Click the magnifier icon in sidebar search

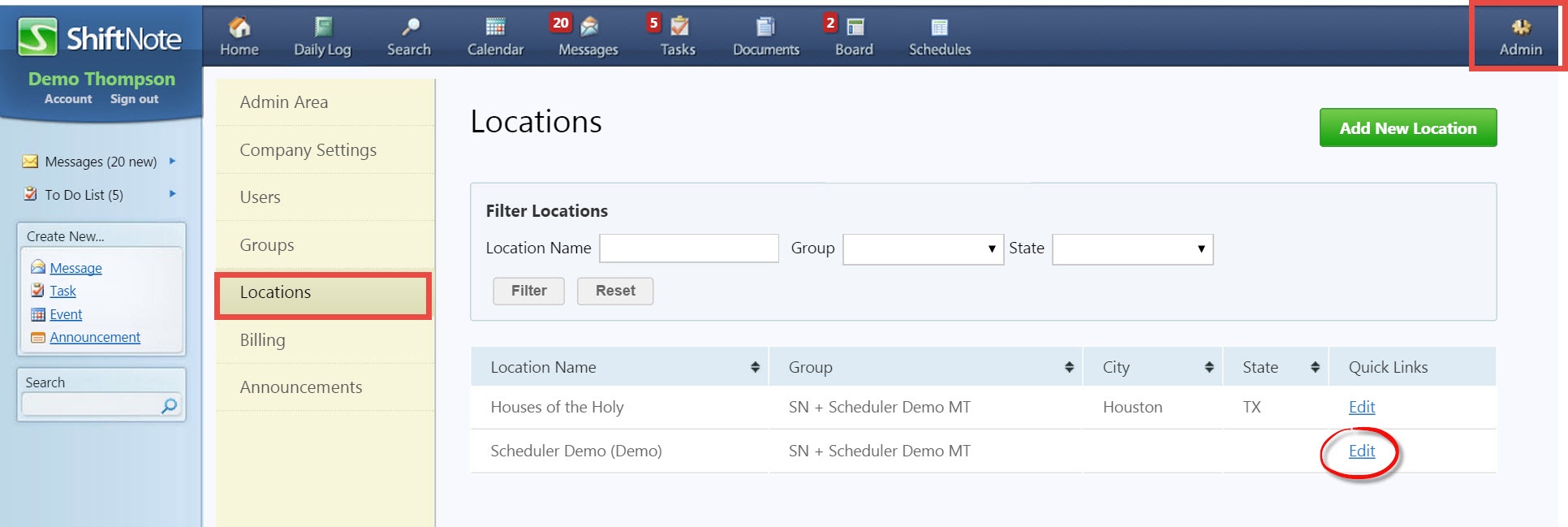[x=170, y=405]
